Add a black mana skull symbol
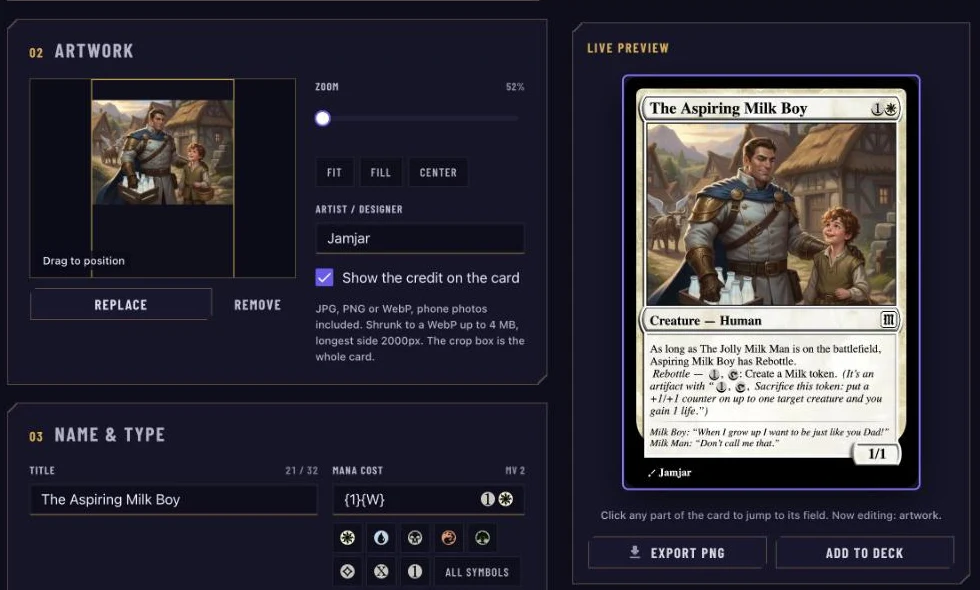This screenshot has width=980, height=590. coord(415,538)
